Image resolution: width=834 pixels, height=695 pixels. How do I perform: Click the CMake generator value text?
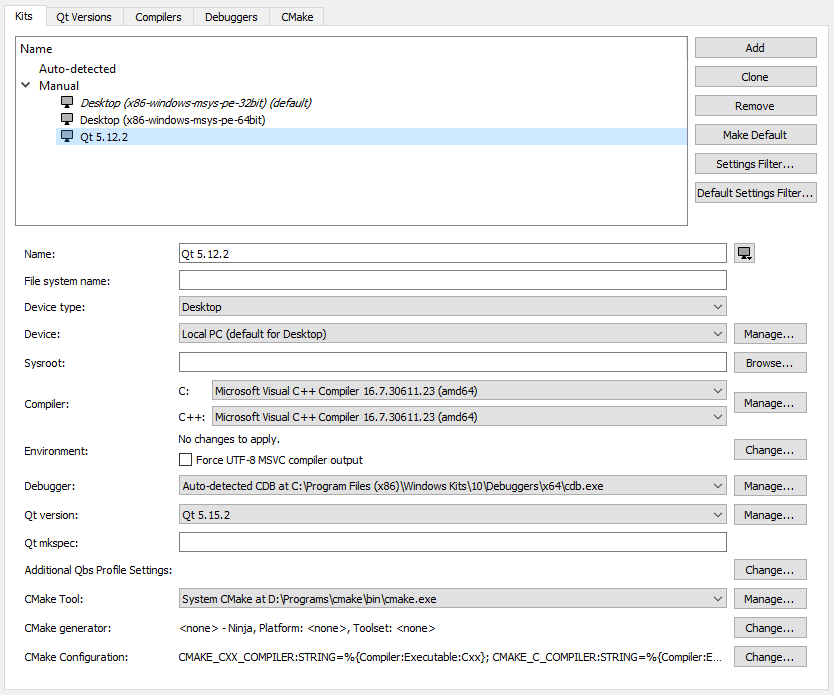307,628
